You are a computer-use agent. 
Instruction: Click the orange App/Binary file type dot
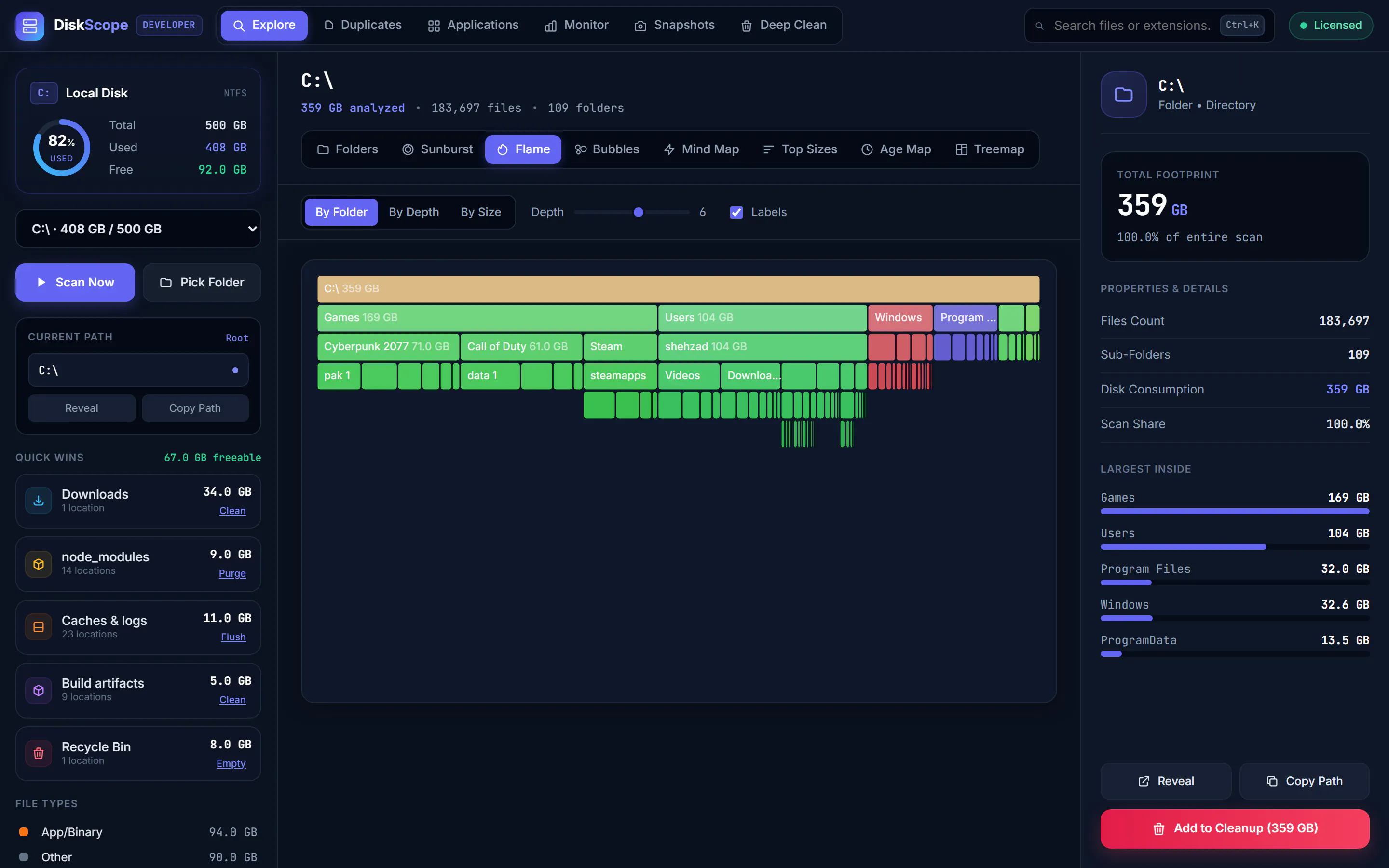[x=24, y=832]
